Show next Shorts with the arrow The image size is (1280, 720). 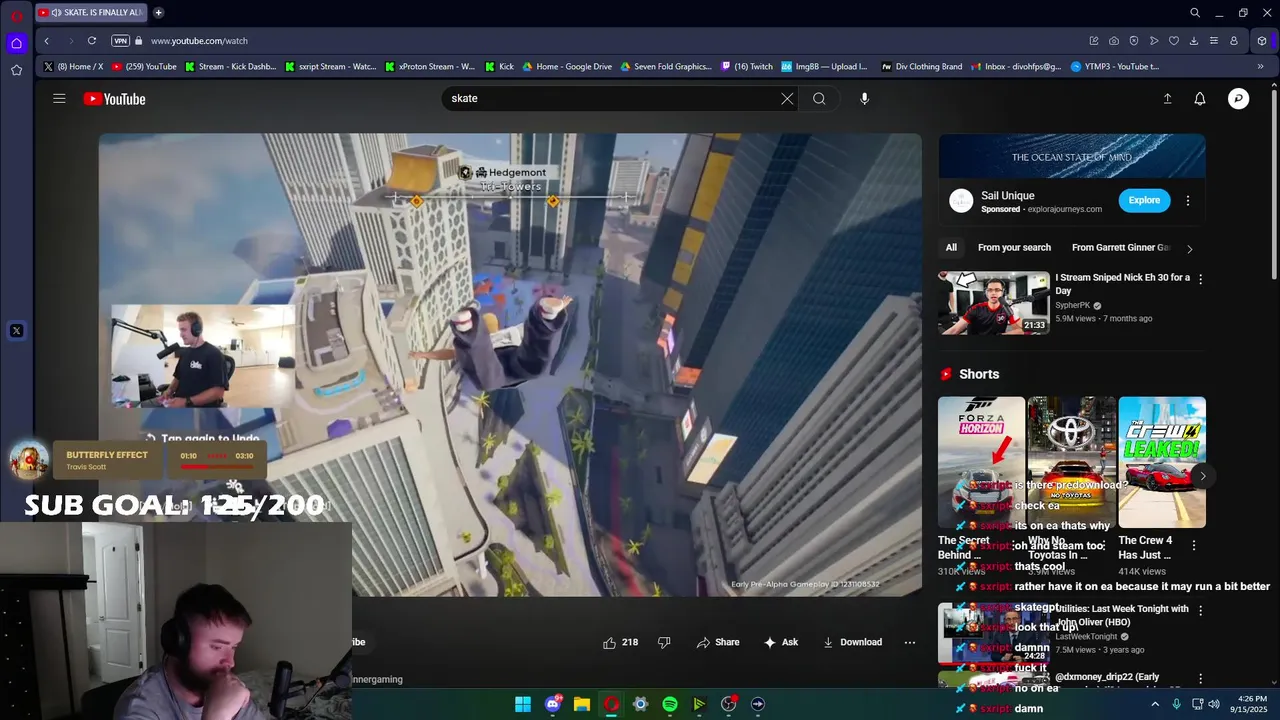point(1203,476)
